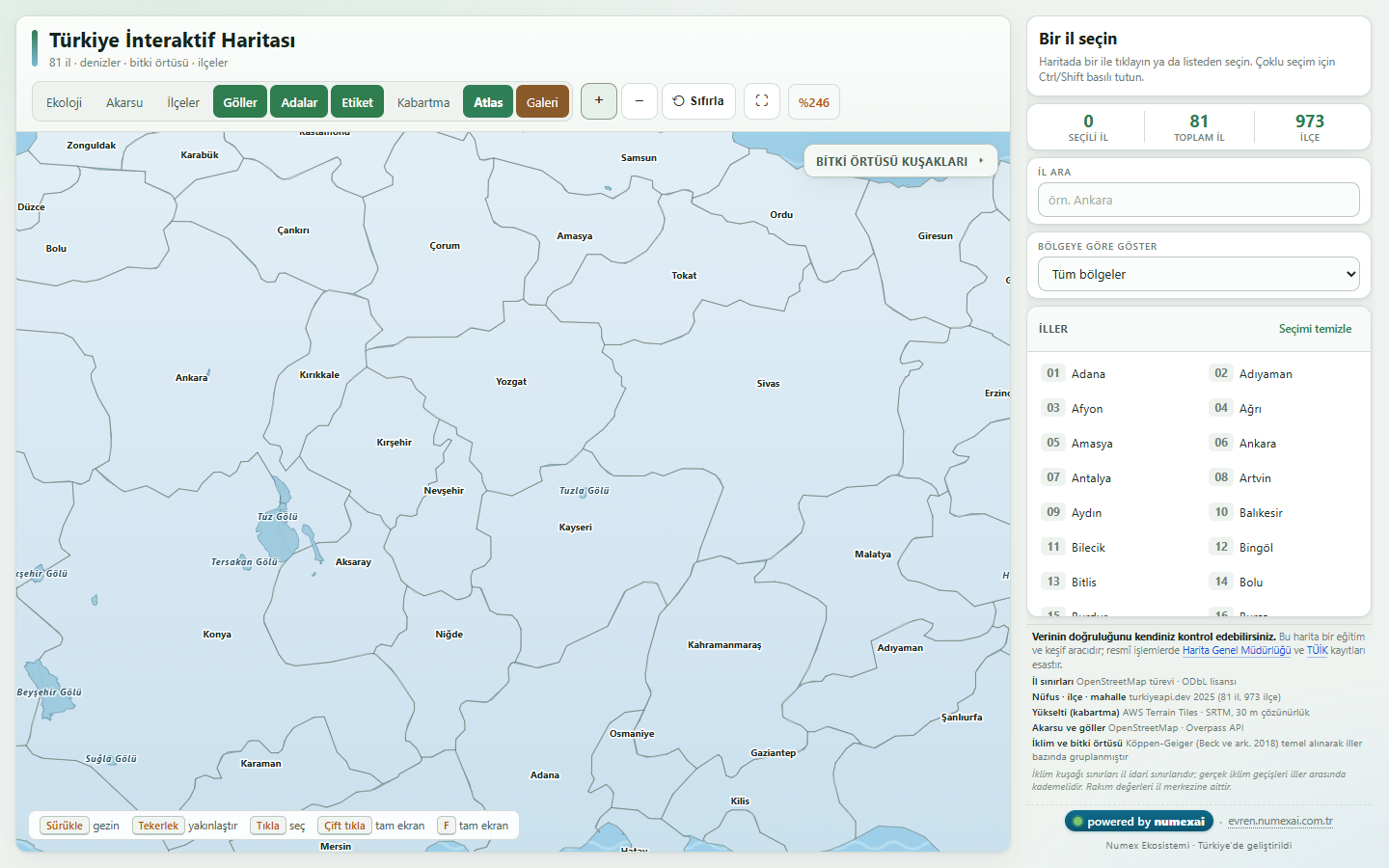This screenshot has width=1389, height=868.
Task: Switch to Galeri view
Action: click(542, 102)
